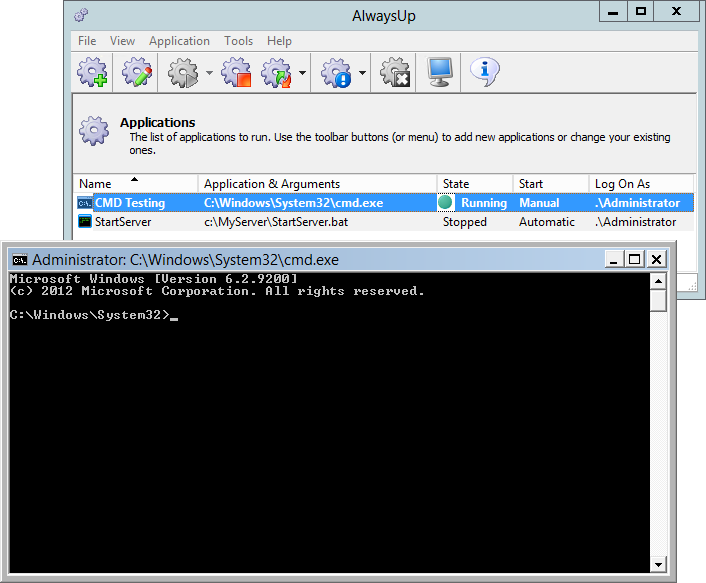
Task: Open the dropdown beside the exclamation gear icon
Action: 362,72
